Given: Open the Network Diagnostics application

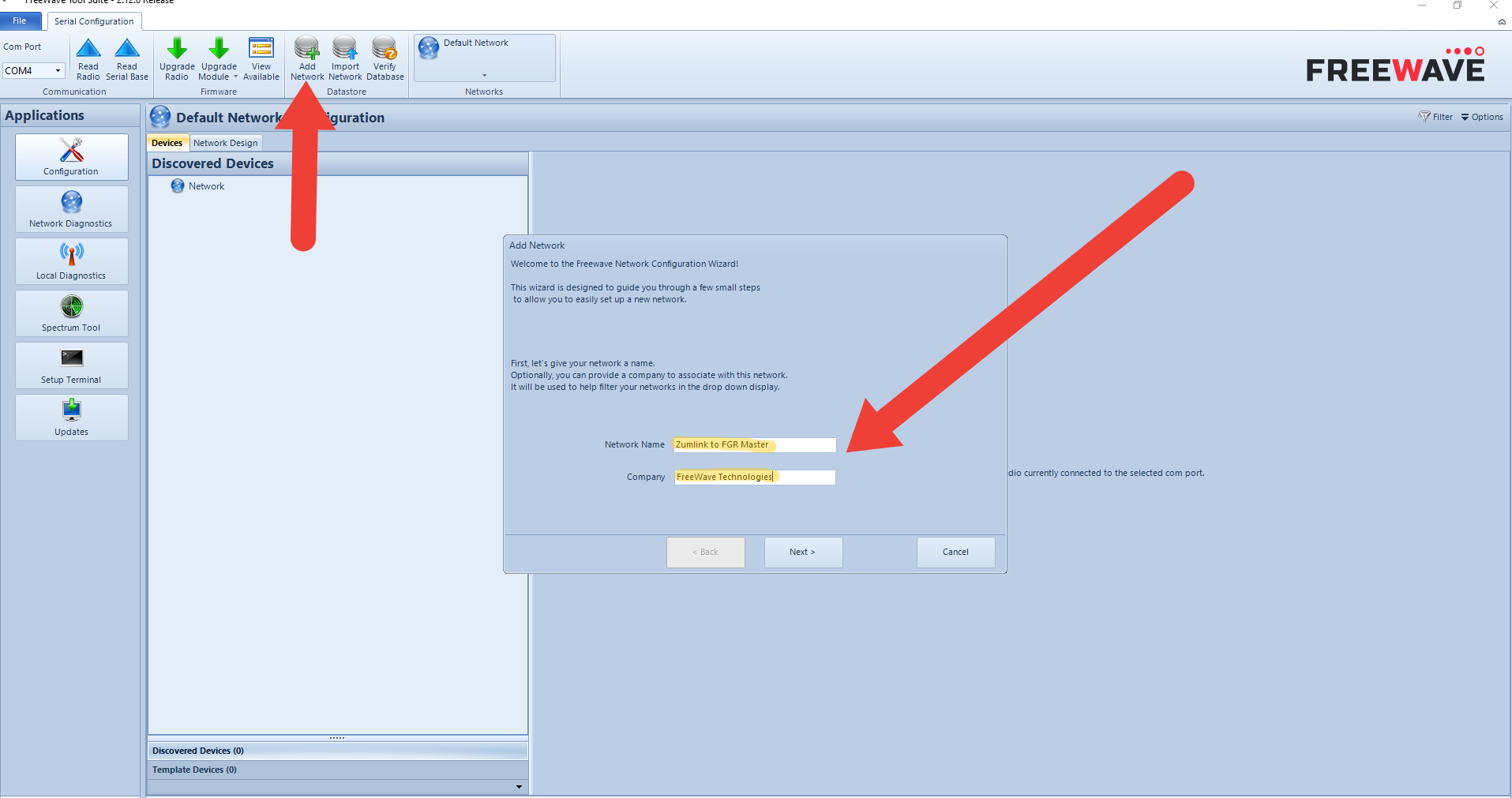Looking at the screenshot, I should pyautogui.click(x=71, y=209).
